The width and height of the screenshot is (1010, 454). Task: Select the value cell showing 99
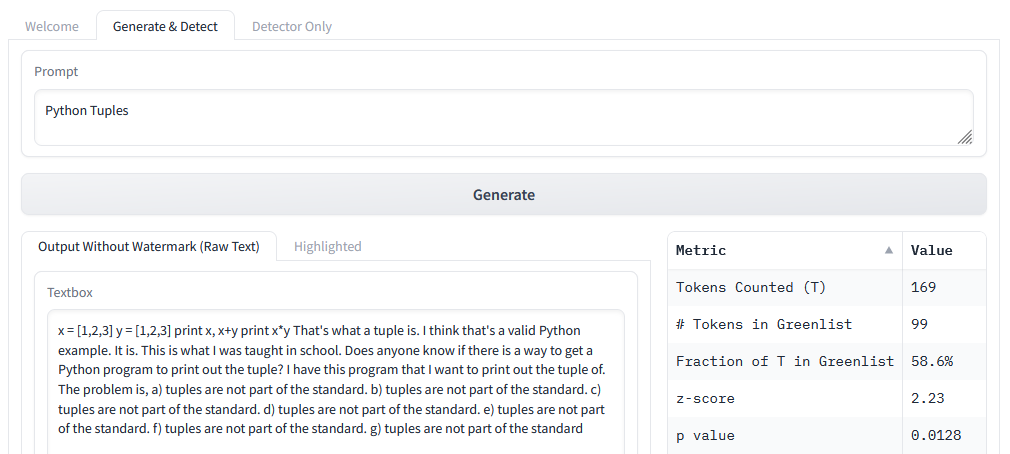tap(920, 325)
